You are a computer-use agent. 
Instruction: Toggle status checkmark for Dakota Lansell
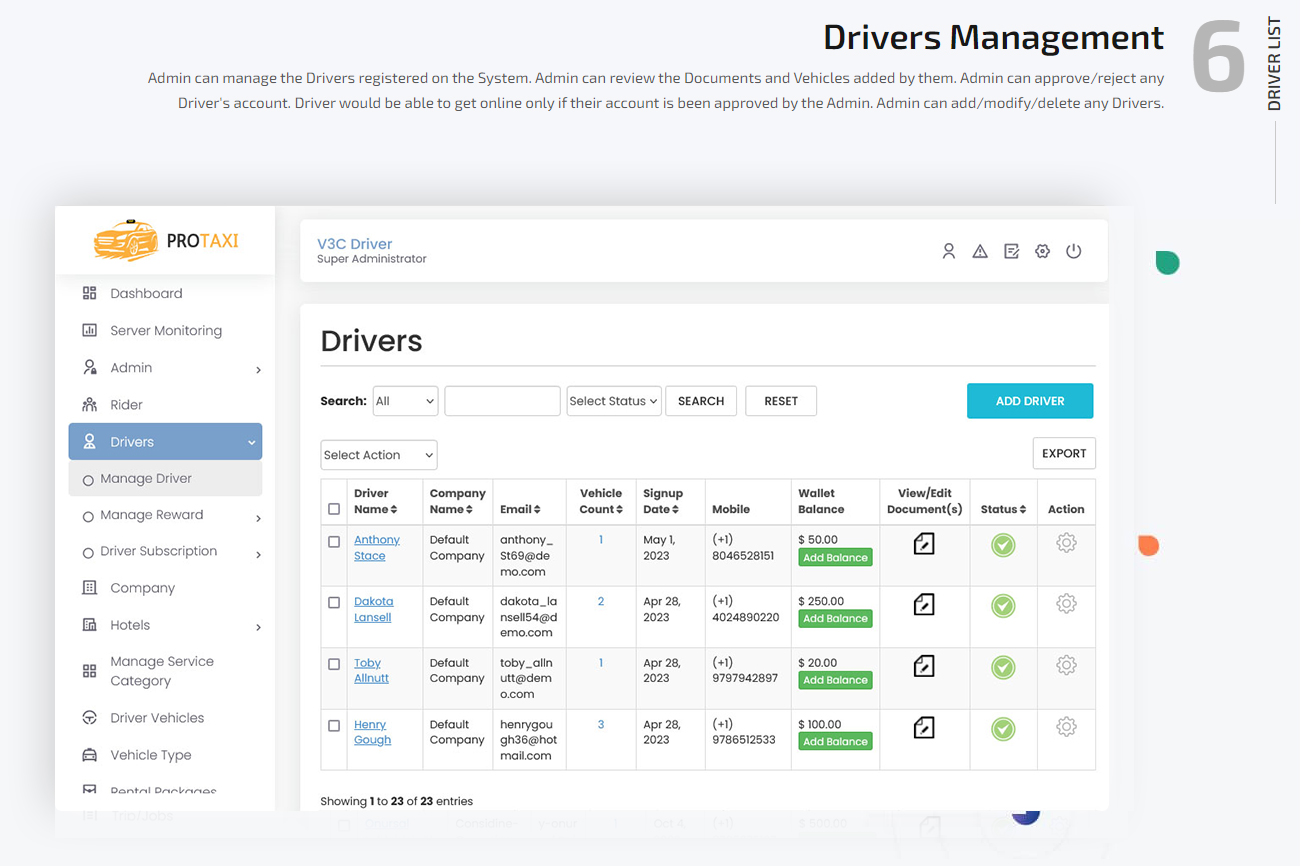[x=1003, y=606]
